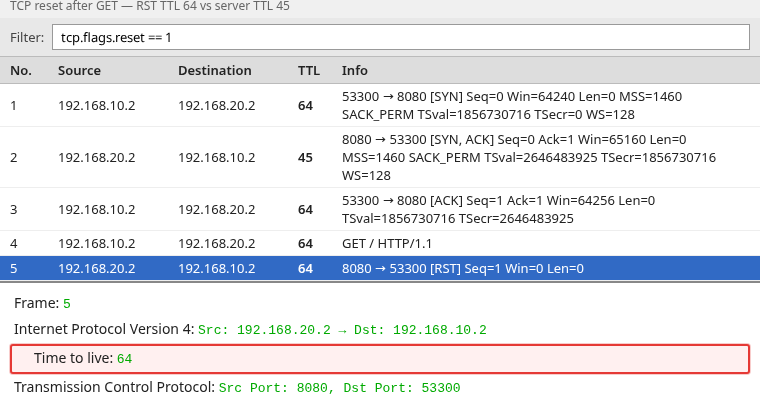Click the Time to live: 64 field
The width and height of the screenshot is (760, 408).
(x=380, y=359)
